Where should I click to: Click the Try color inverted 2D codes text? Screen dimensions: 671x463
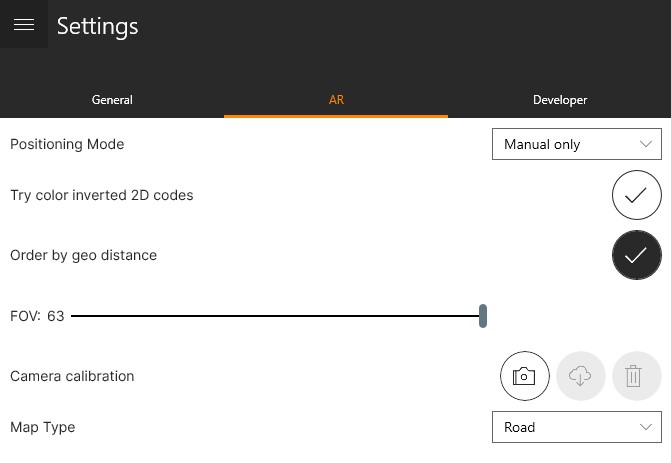click(x=101, y=195)
